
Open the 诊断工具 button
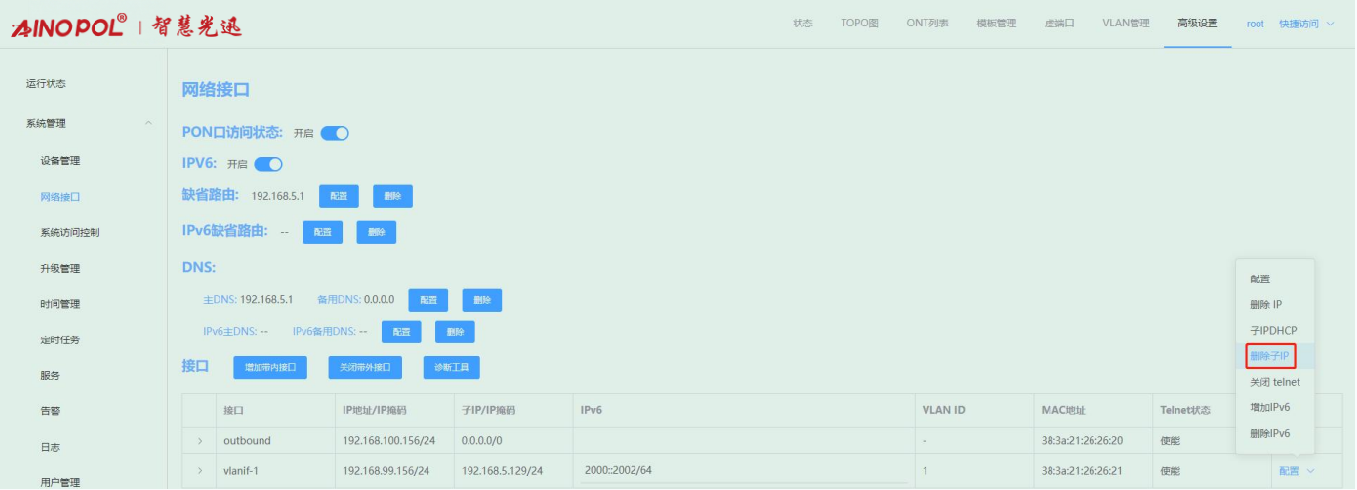tap(451, 368)
